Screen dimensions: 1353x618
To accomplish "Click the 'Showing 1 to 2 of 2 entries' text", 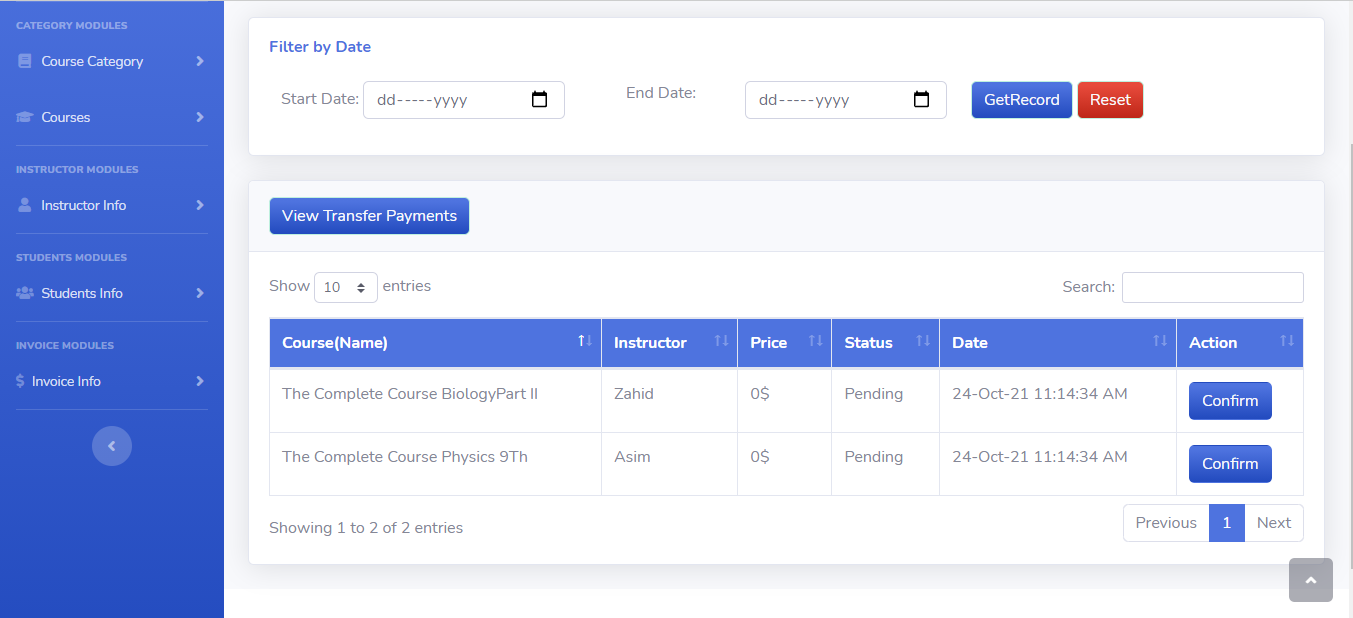I will tap(366, 528).
